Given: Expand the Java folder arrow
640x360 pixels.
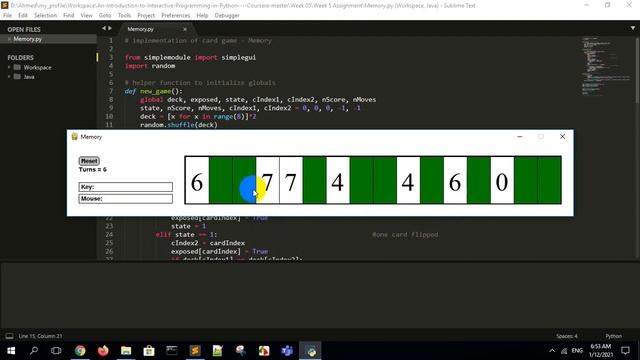Looking at the screenshot, I should [x=9, y=77].
